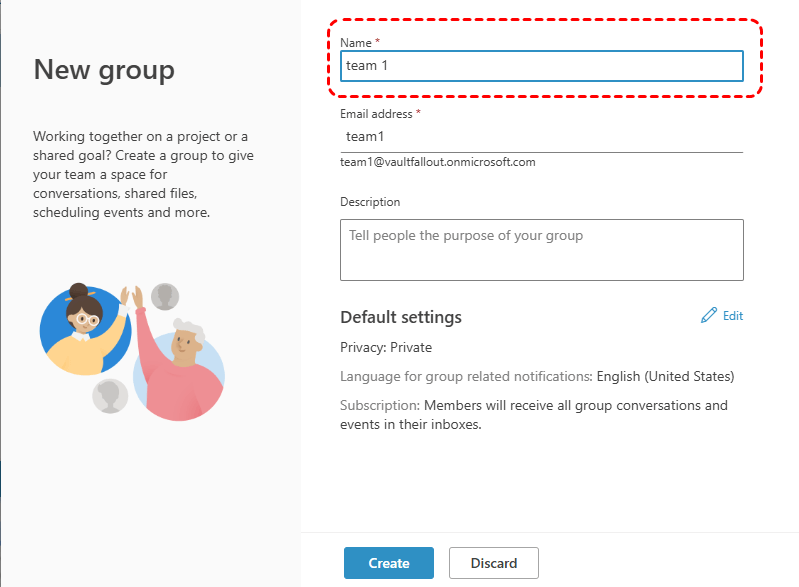The width and height of the screenshot is (799, 587).
Task: Click the 'Name' field label
Action: 355,42
